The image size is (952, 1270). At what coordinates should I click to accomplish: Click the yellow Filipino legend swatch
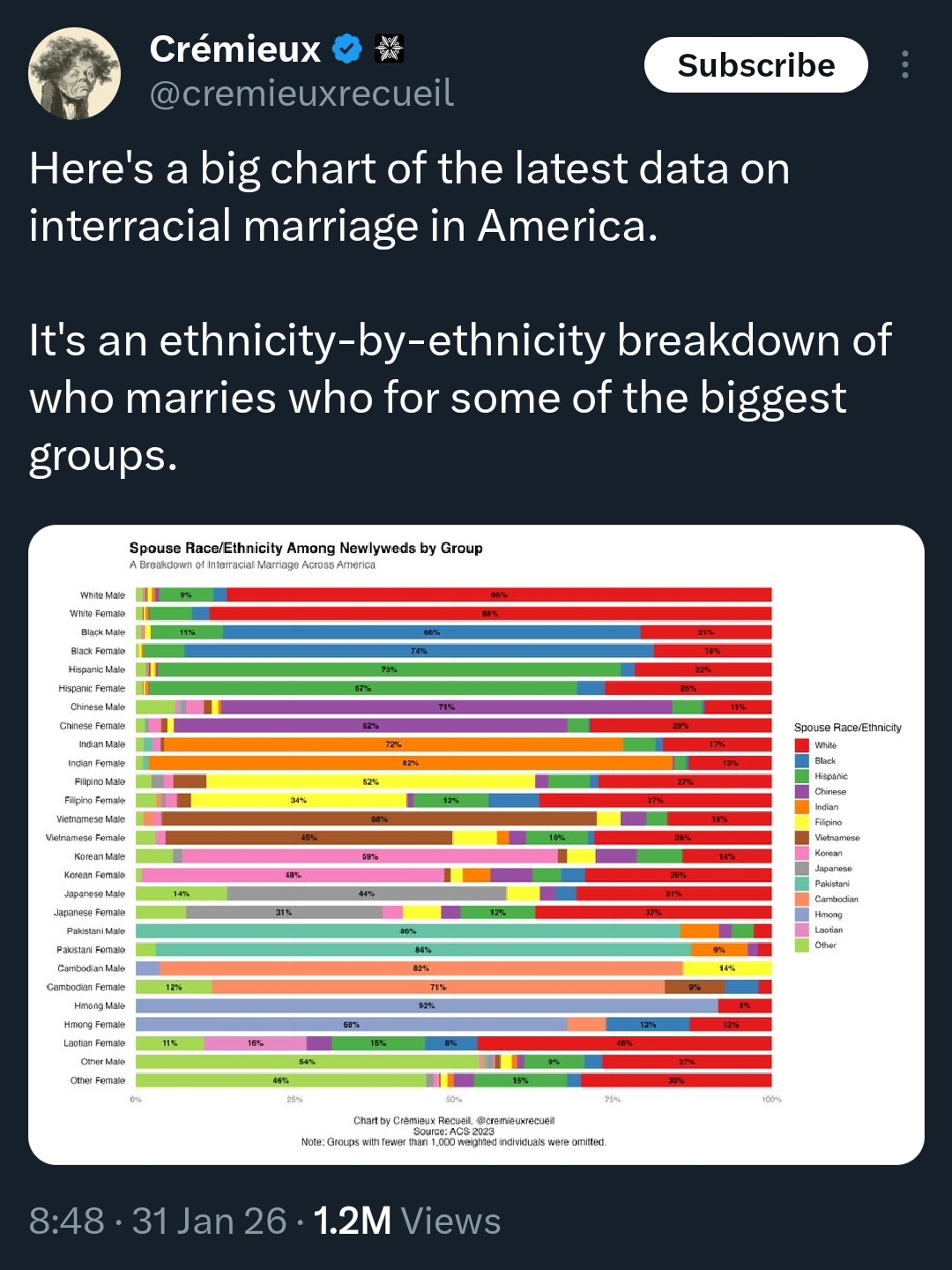(x=801, y=822)
